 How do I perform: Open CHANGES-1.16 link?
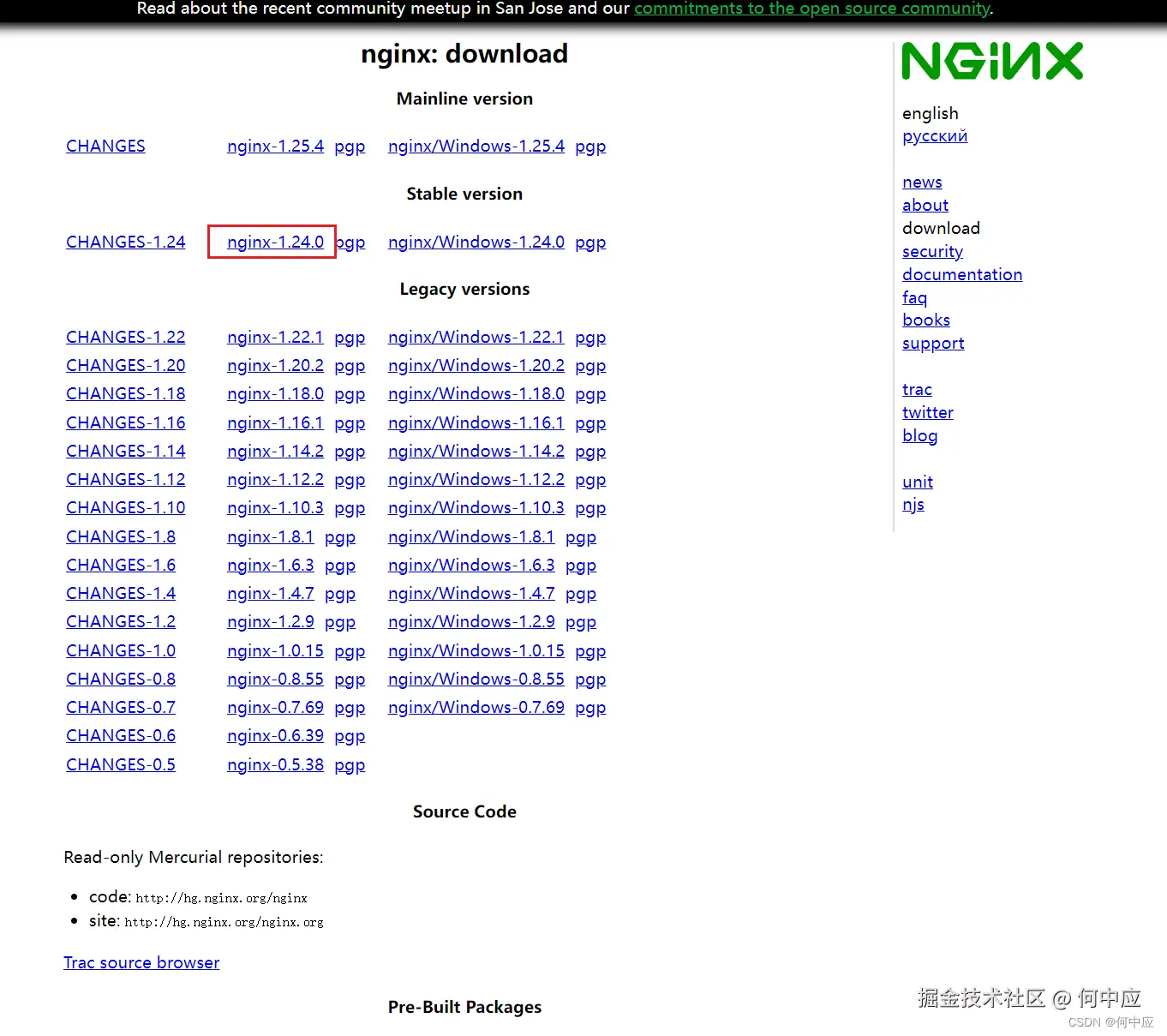tap(126, 423)
